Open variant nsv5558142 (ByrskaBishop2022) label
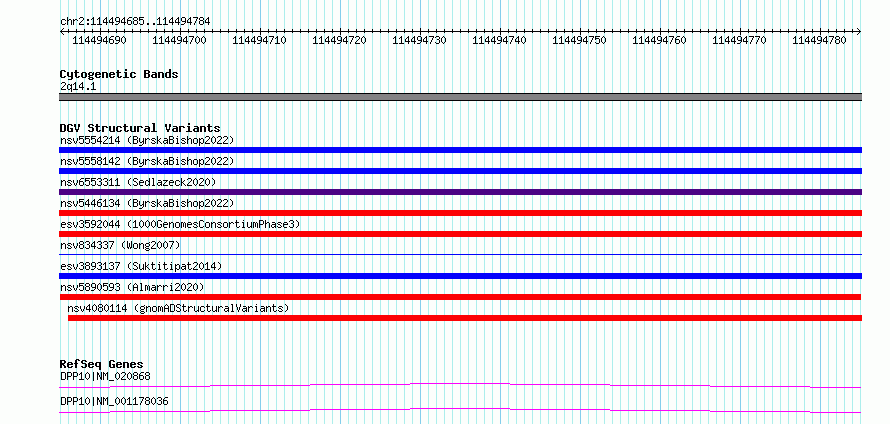Image resolution: width=890 pixels, height=424 pixels. point(147,161)
